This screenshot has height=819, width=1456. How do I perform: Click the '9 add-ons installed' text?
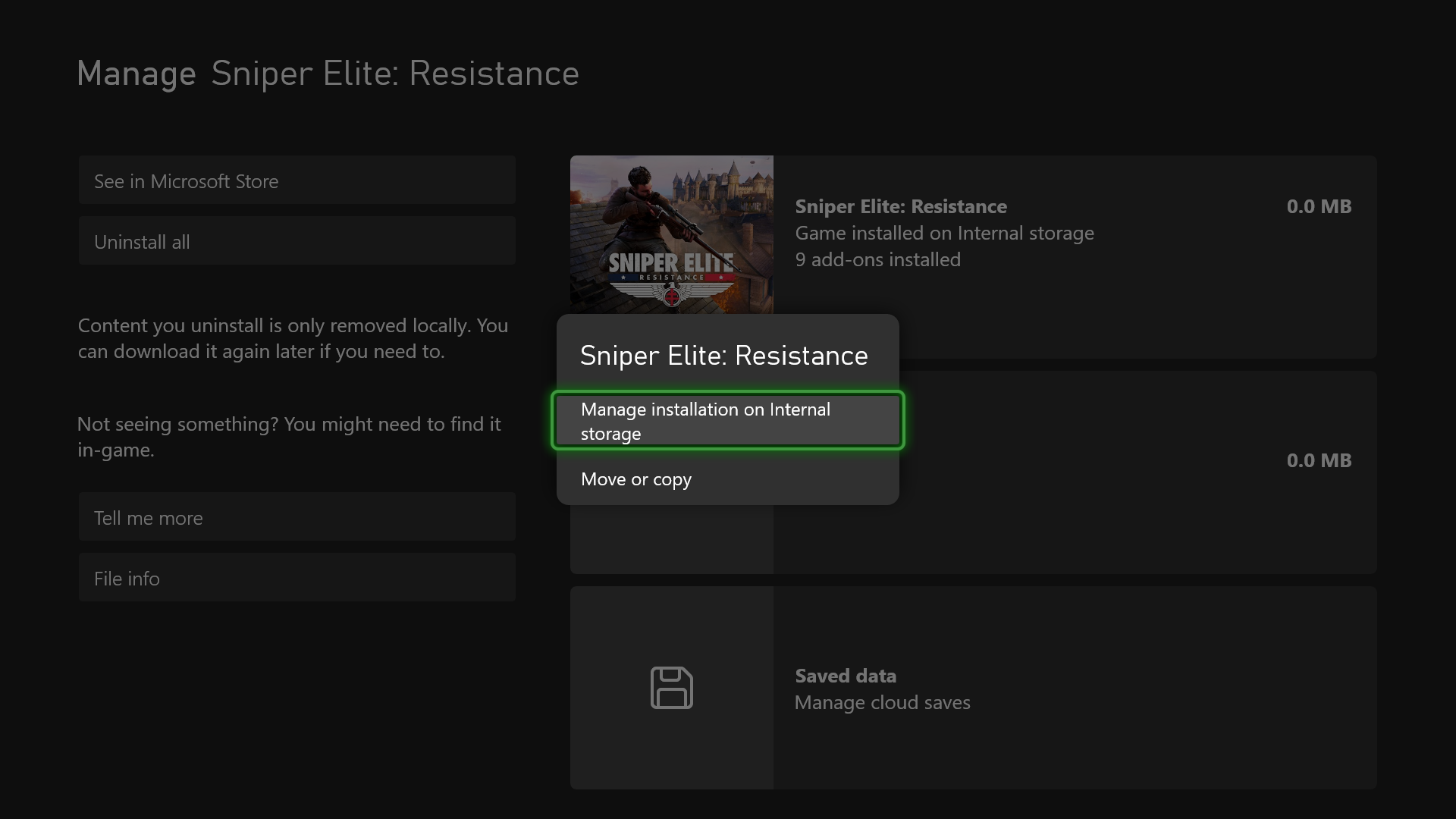tap(877, 259)
